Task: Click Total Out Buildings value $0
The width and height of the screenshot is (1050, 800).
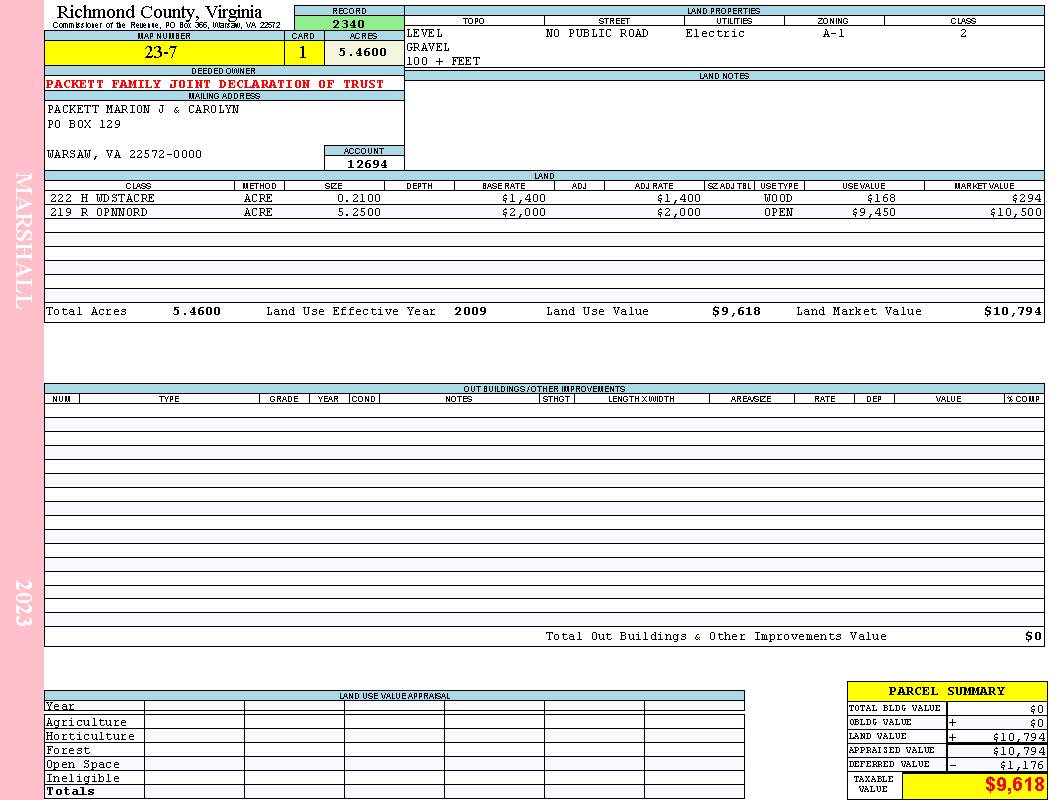Action: coord(1033,637)
